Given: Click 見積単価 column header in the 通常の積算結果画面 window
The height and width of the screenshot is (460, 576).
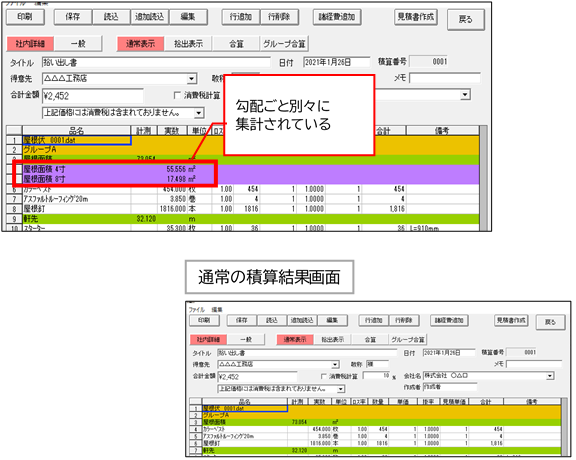Looking at the screenshot, I should 454,402.
